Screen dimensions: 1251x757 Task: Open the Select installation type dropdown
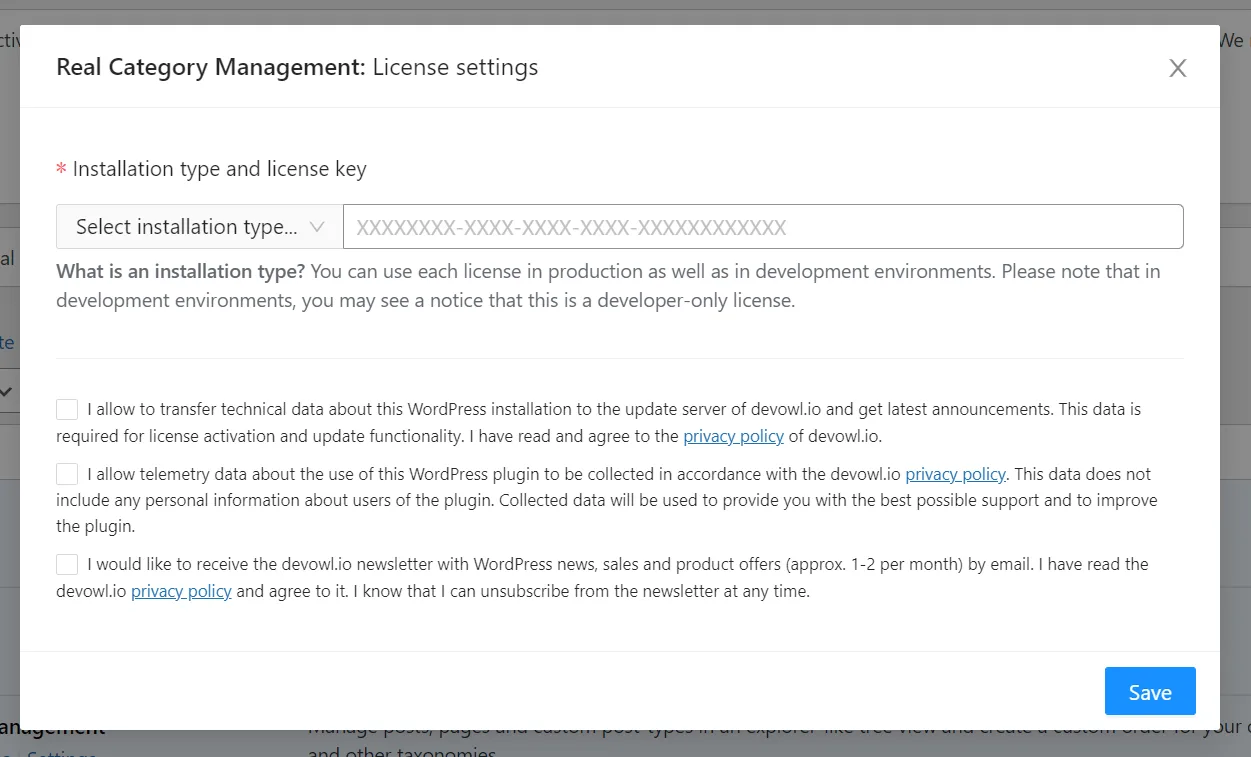pos(186,227)
